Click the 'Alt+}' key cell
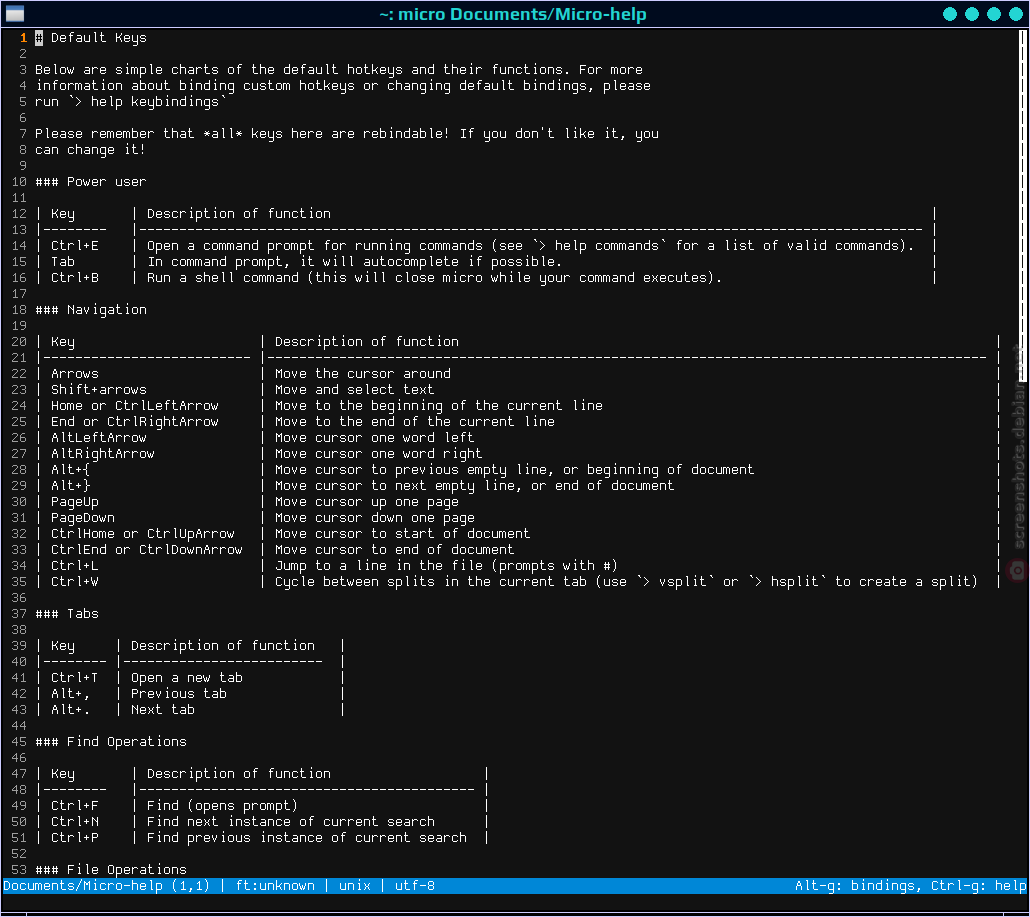Viewport: 1030px width, 917px height. click(70, 485)
